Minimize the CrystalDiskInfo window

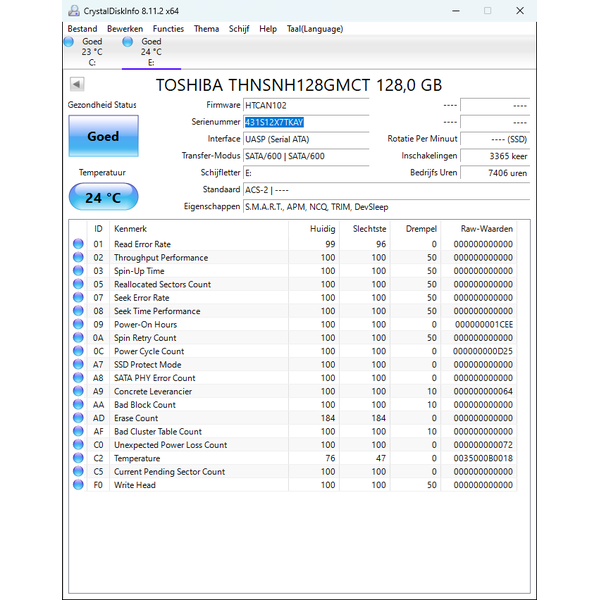tap(456, 11)
